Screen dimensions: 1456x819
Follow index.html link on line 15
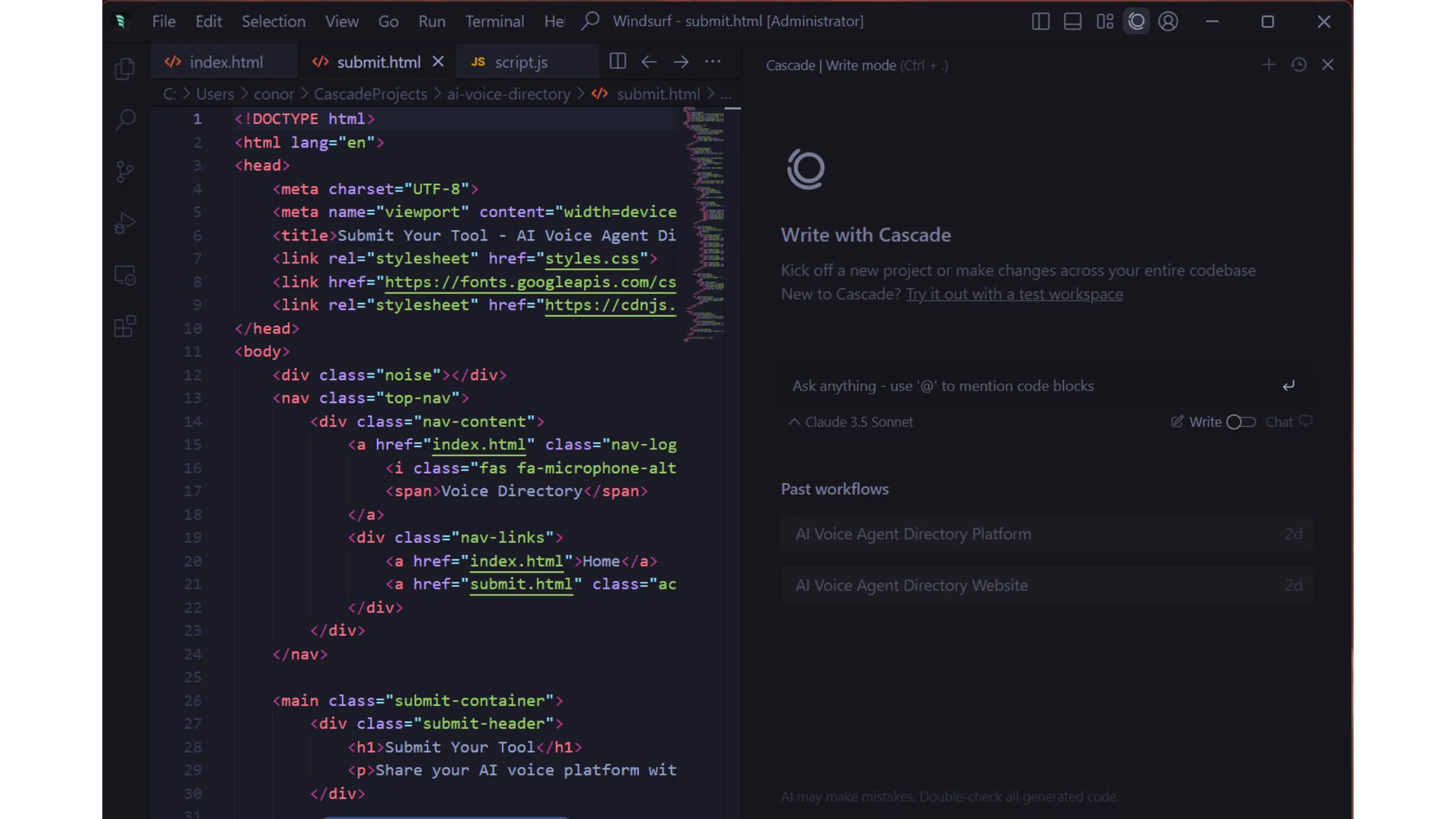(478, 445)
